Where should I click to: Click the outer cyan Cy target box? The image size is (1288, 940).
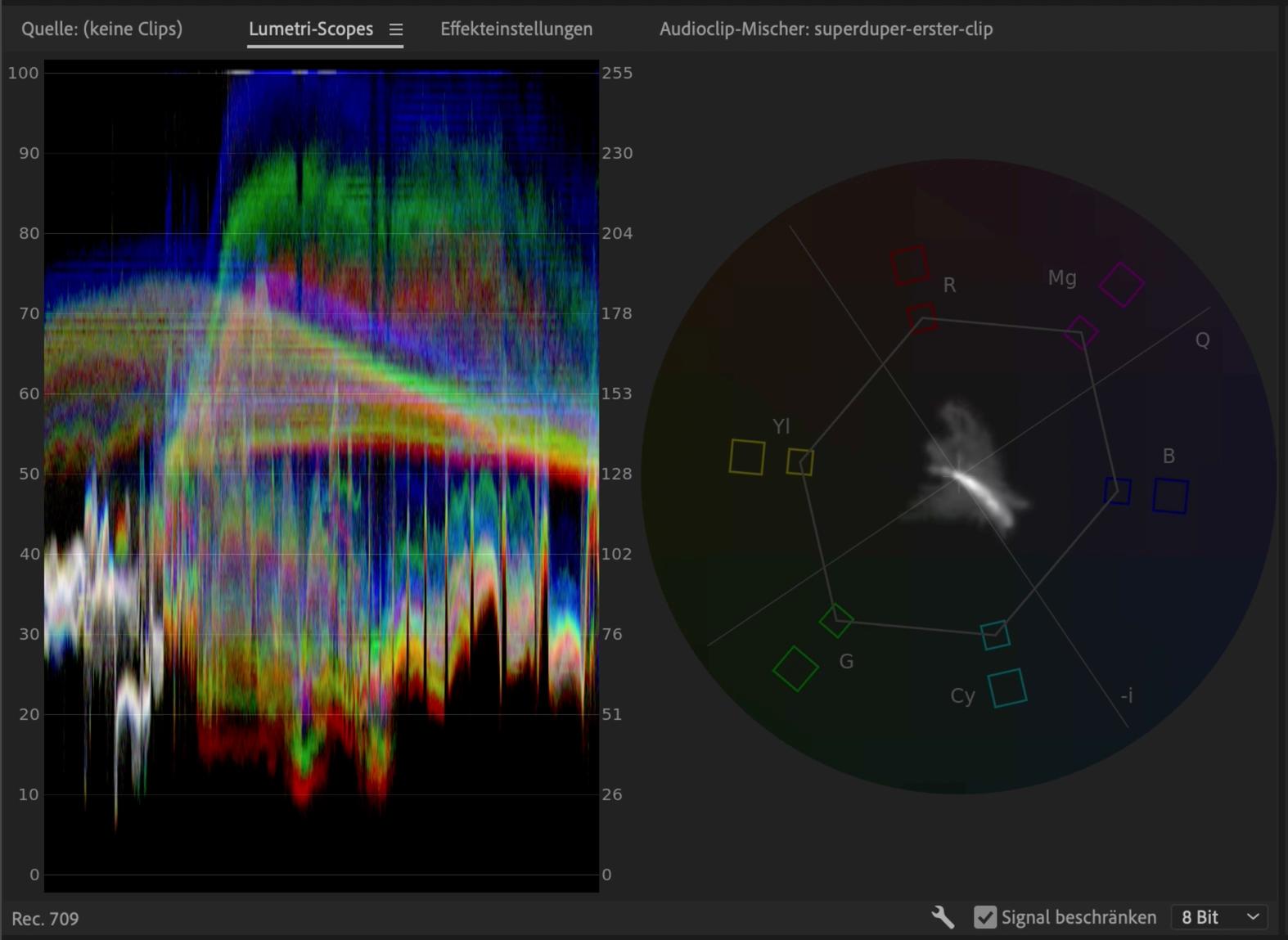1007,688
